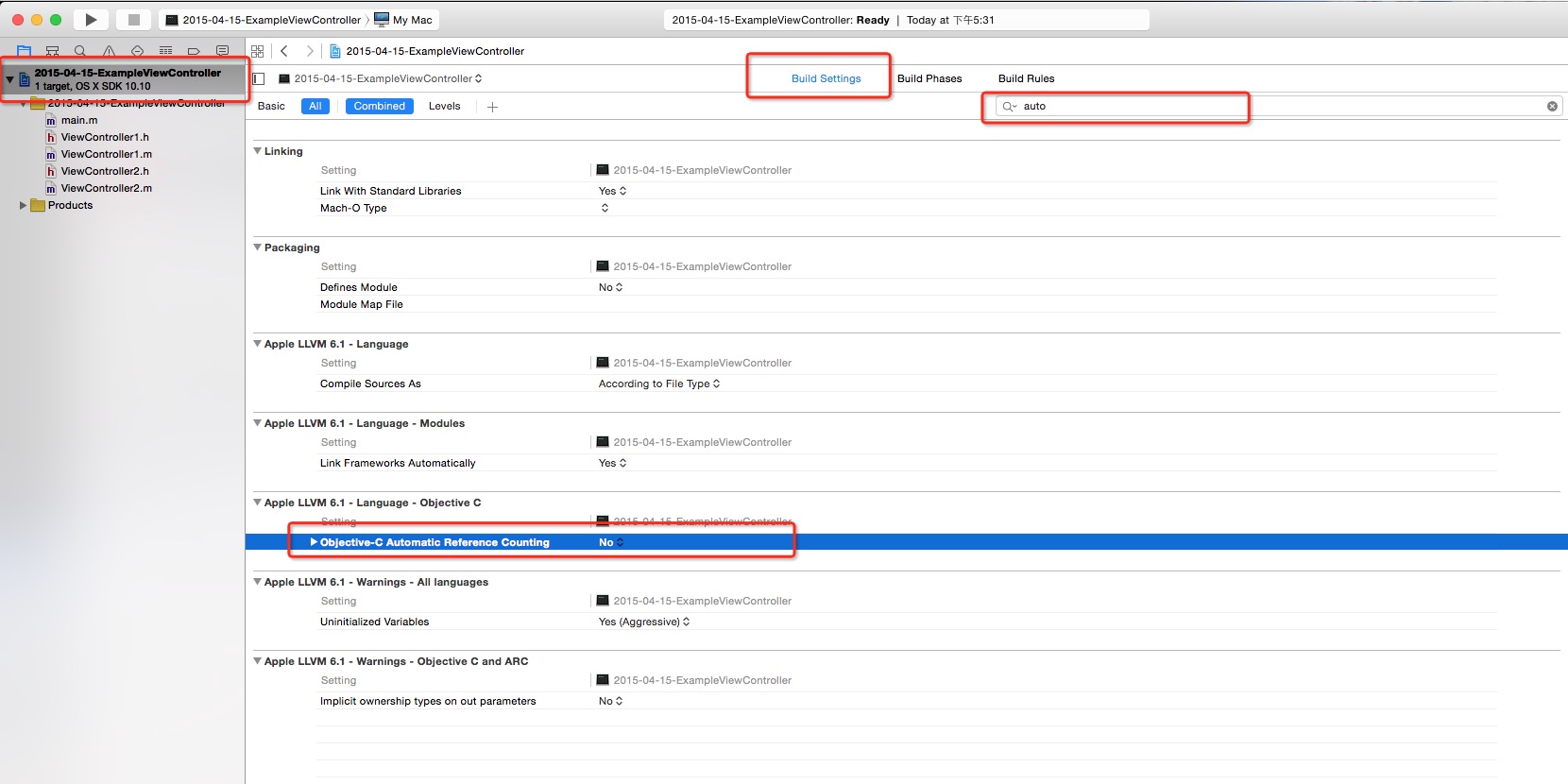Switch to Build Settings tab

826,78
